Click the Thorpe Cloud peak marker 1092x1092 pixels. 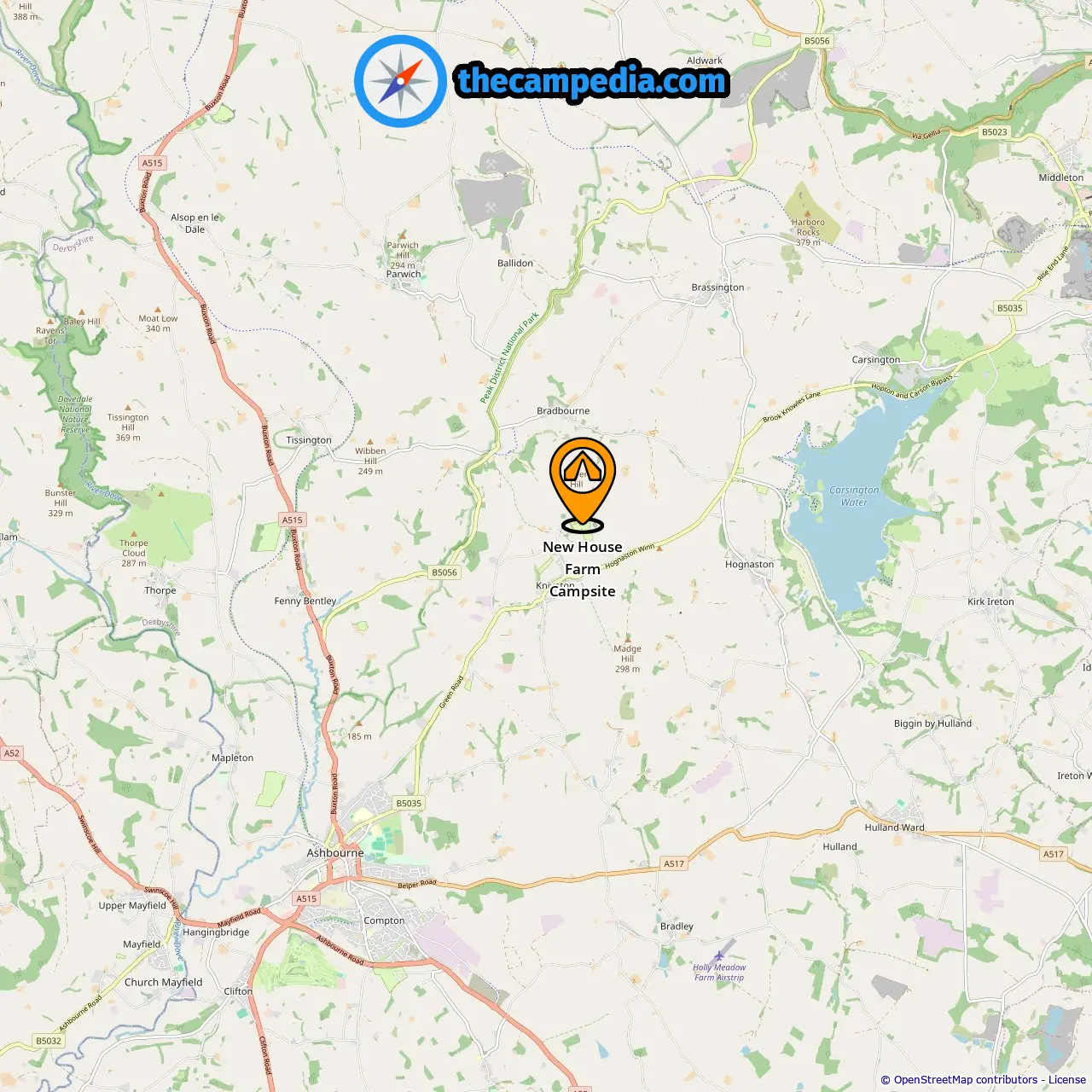133,533
